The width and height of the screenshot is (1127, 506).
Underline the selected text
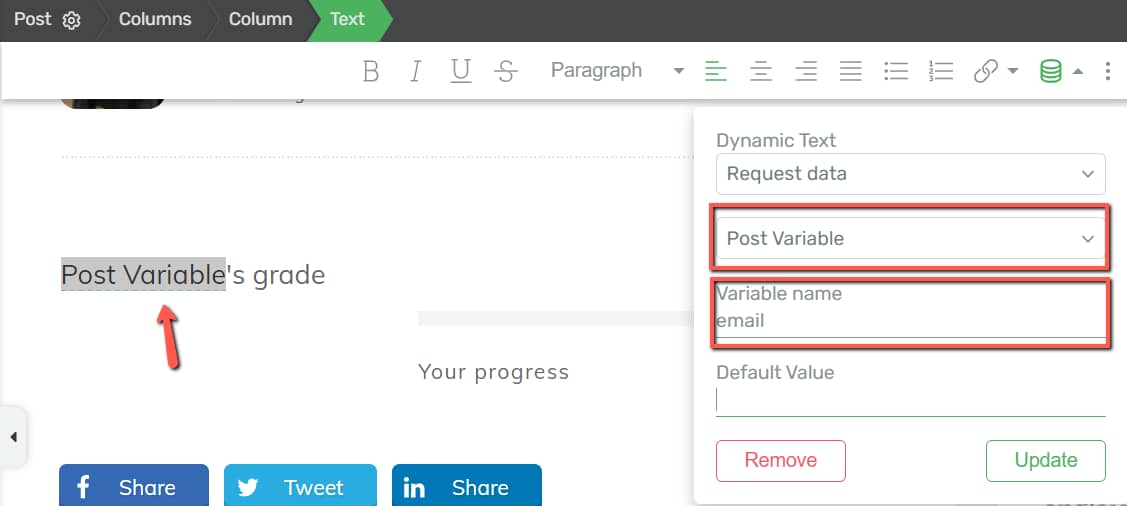[461, 71]
